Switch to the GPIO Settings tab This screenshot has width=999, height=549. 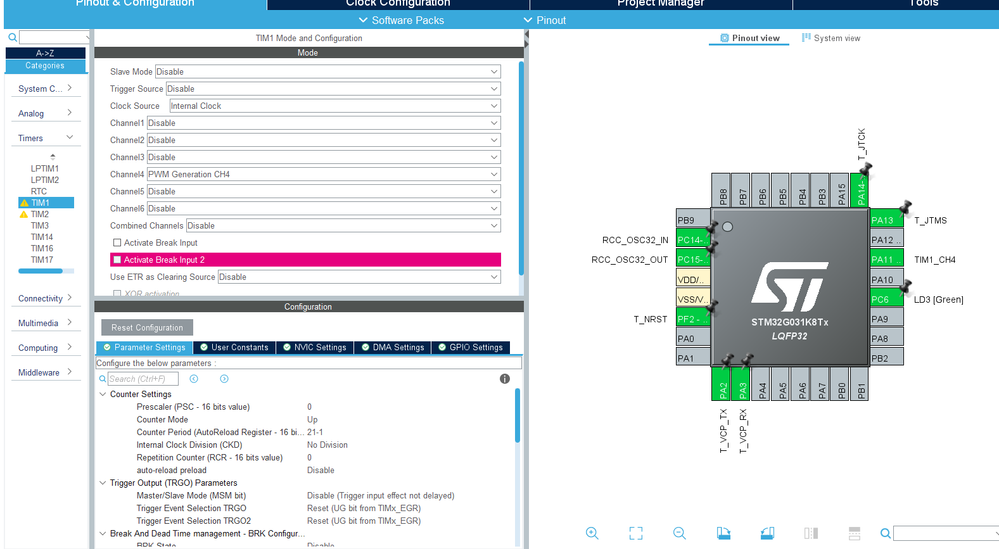(x=470, y=348)
